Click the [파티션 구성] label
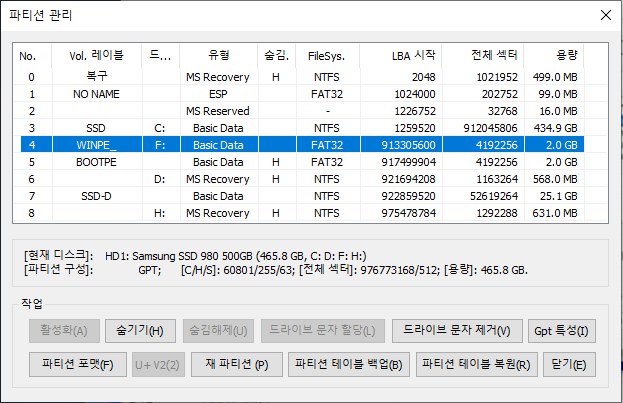623x403 pixels. (x=58, y=269)
